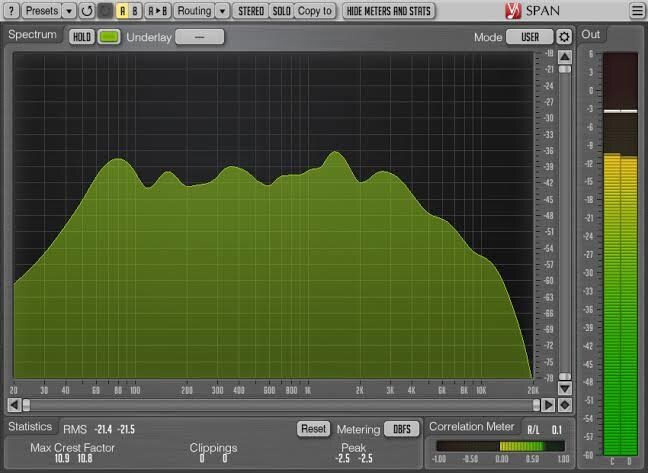Open the Metering DBFS selector
Screen dimensions: 648x473
402,429
